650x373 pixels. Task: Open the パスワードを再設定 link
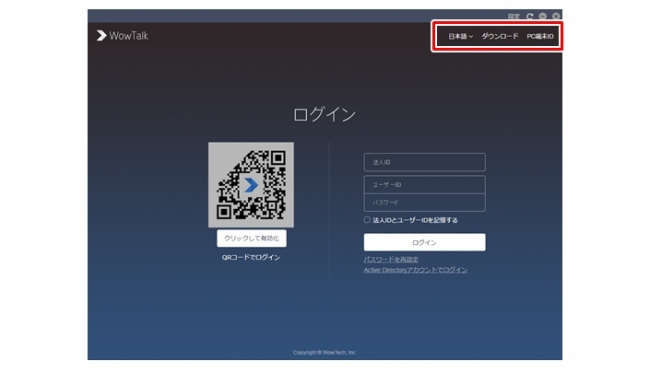391,259
